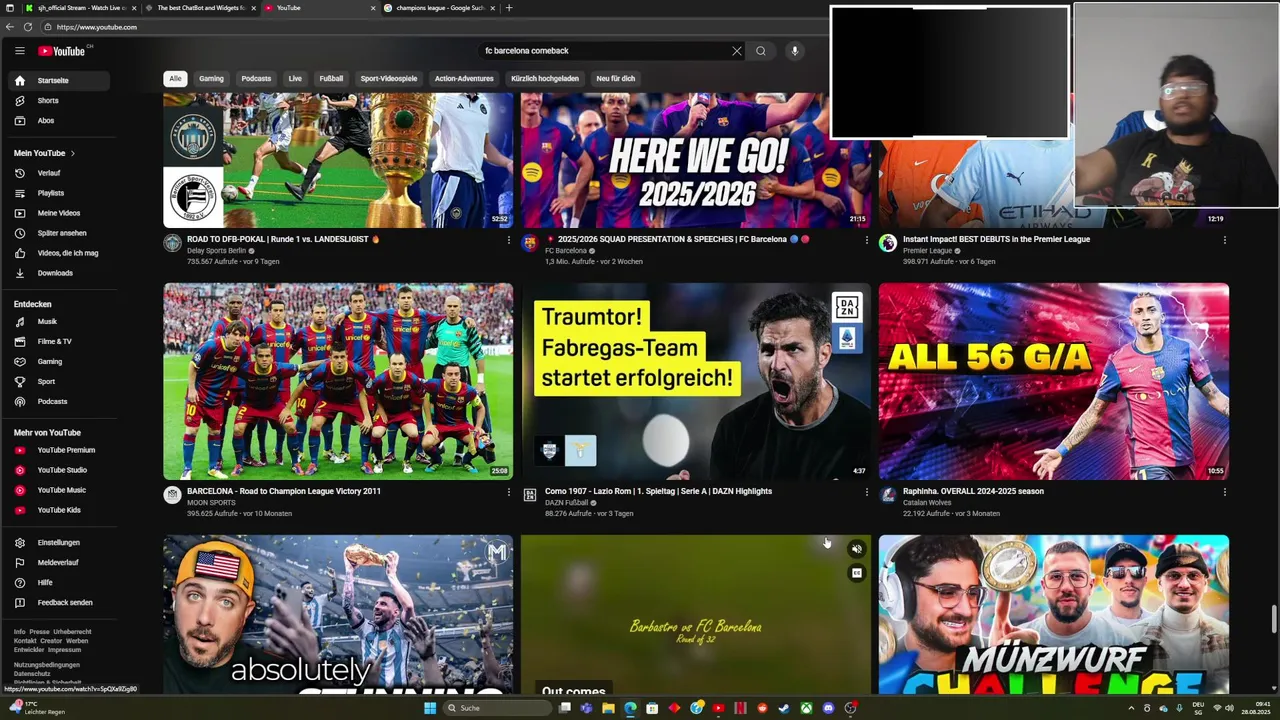Play the Traumtor Fabregas-Team thumbnail
This screenshot has width=1280, height=720.
click(696, 381)
